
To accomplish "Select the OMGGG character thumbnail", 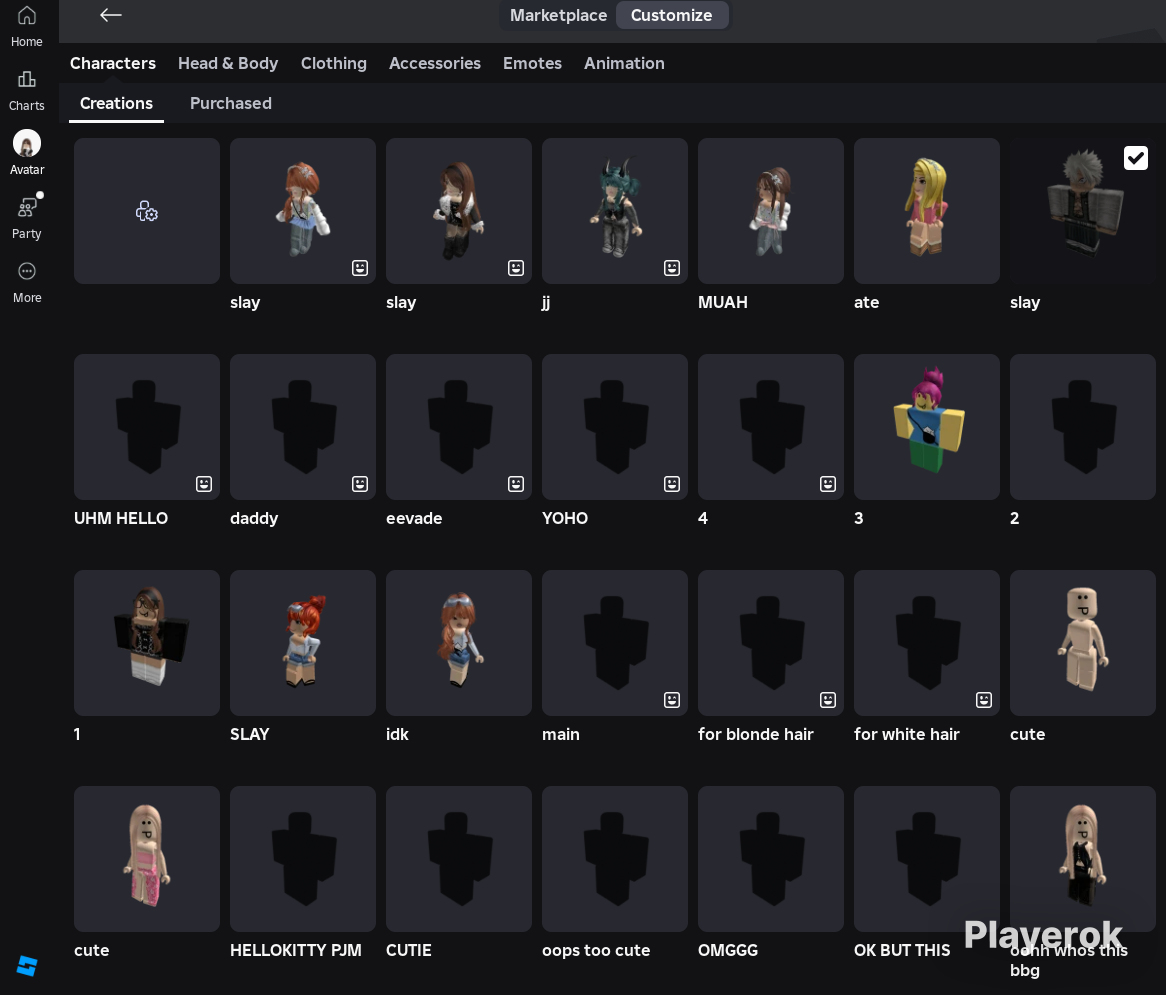I will [x=770, y=859].
